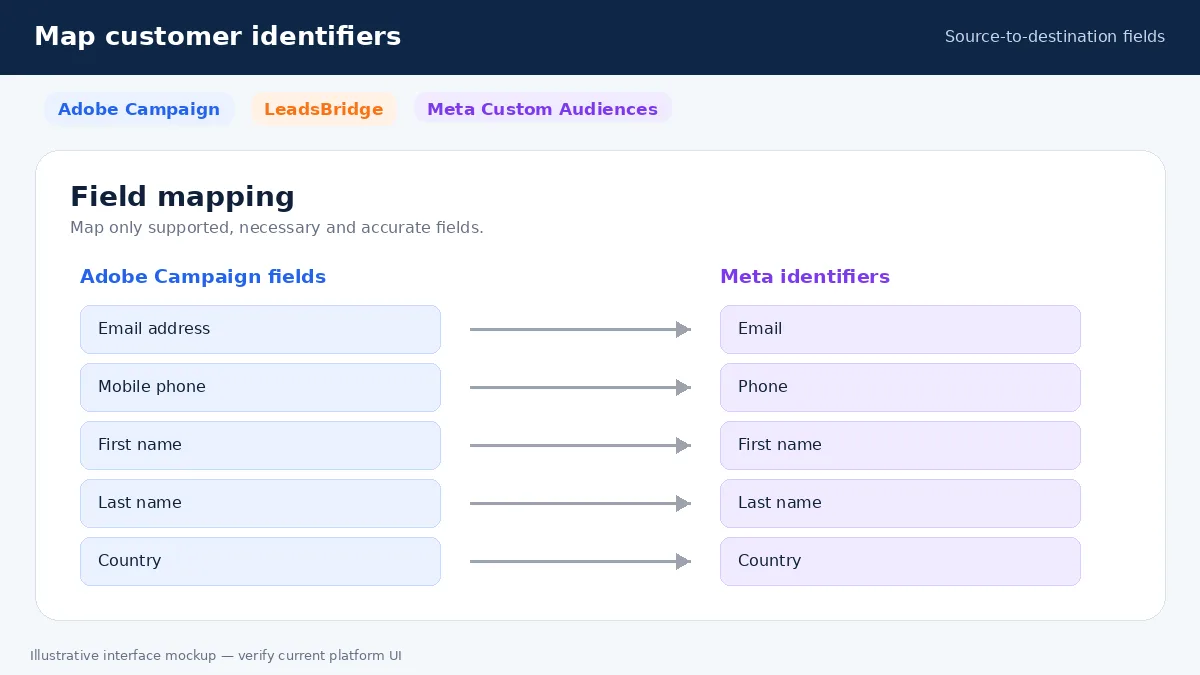Click the Meta identifiers column header
The height and width of the screenshot is (675, 1200).
805,277
